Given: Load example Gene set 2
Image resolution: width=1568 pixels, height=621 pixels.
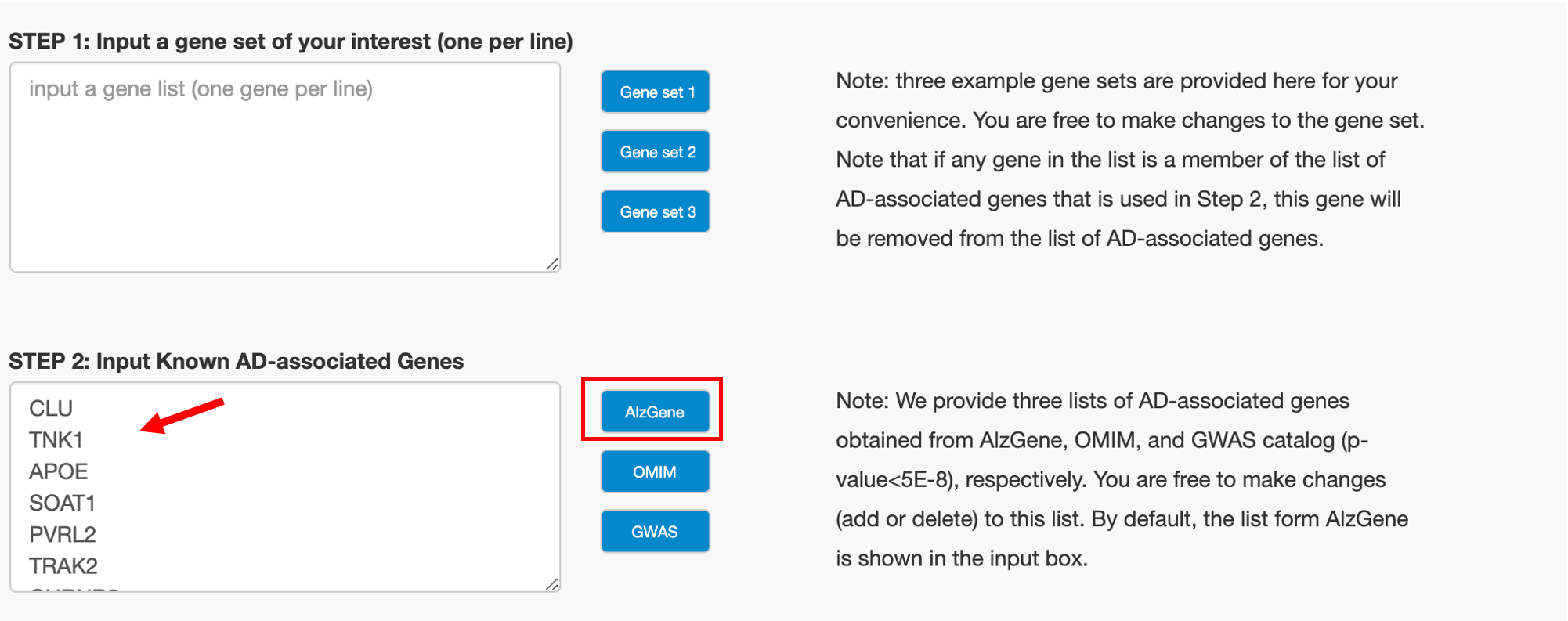Looking at the screenshot, I should pos(656,152).
